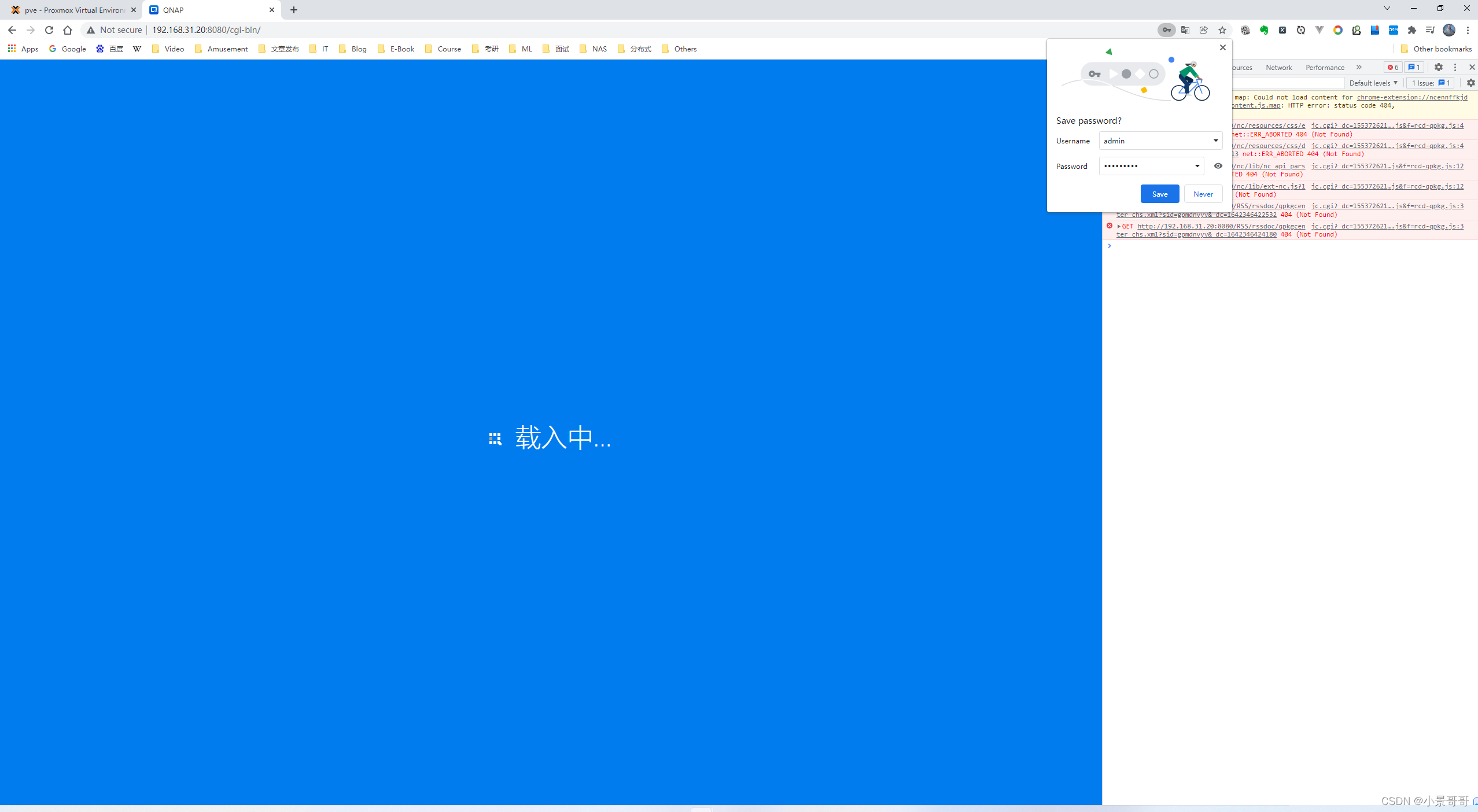Open the NAS bookmarks folder

[594, 49]
